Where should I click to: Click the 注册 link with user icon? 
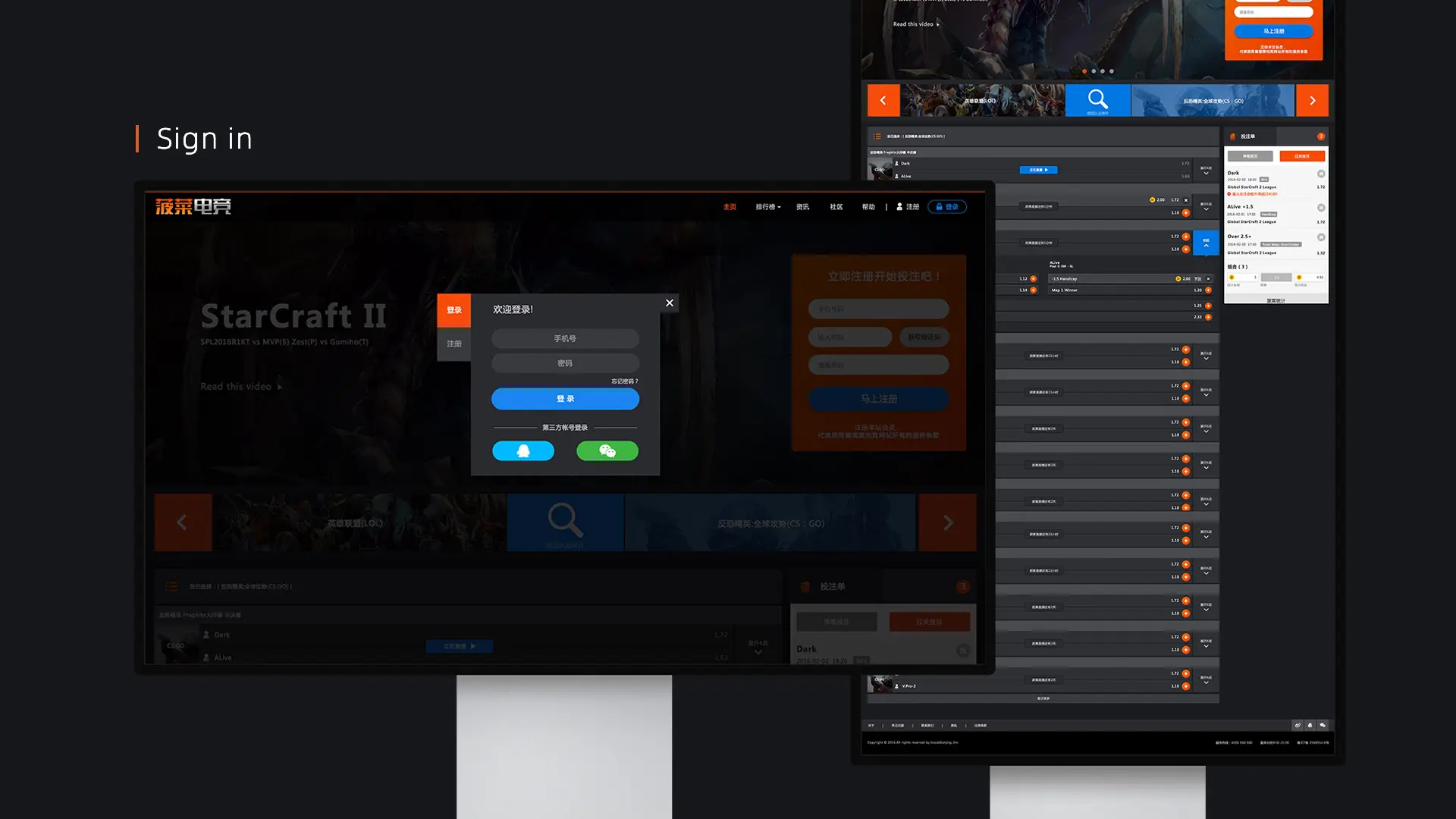908,207
